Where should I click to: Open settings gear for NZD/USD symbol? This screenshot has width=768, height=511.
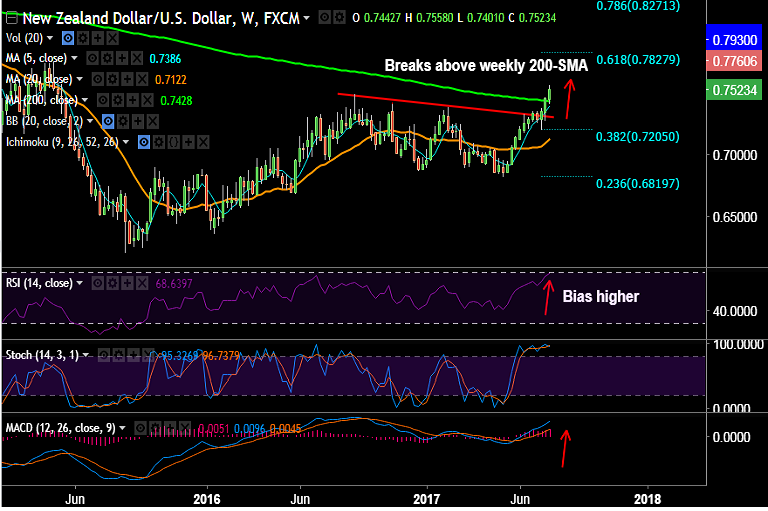click(x=339, y=18)
